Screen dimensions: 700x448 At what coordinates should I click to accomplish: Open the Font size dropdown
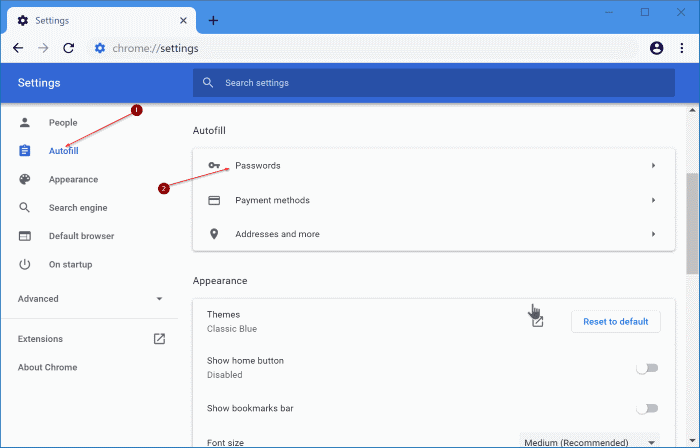(590, 442)
